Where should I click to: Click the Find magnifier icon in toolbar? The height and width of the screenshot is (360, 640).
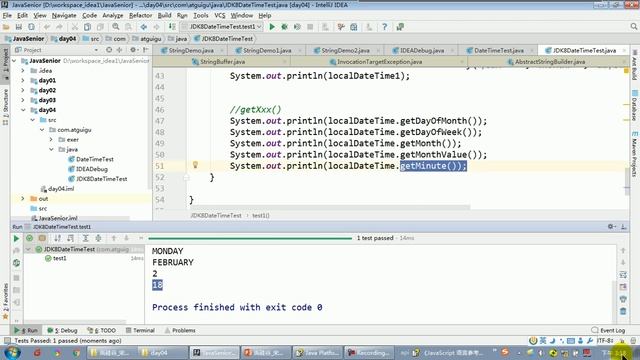116,27
